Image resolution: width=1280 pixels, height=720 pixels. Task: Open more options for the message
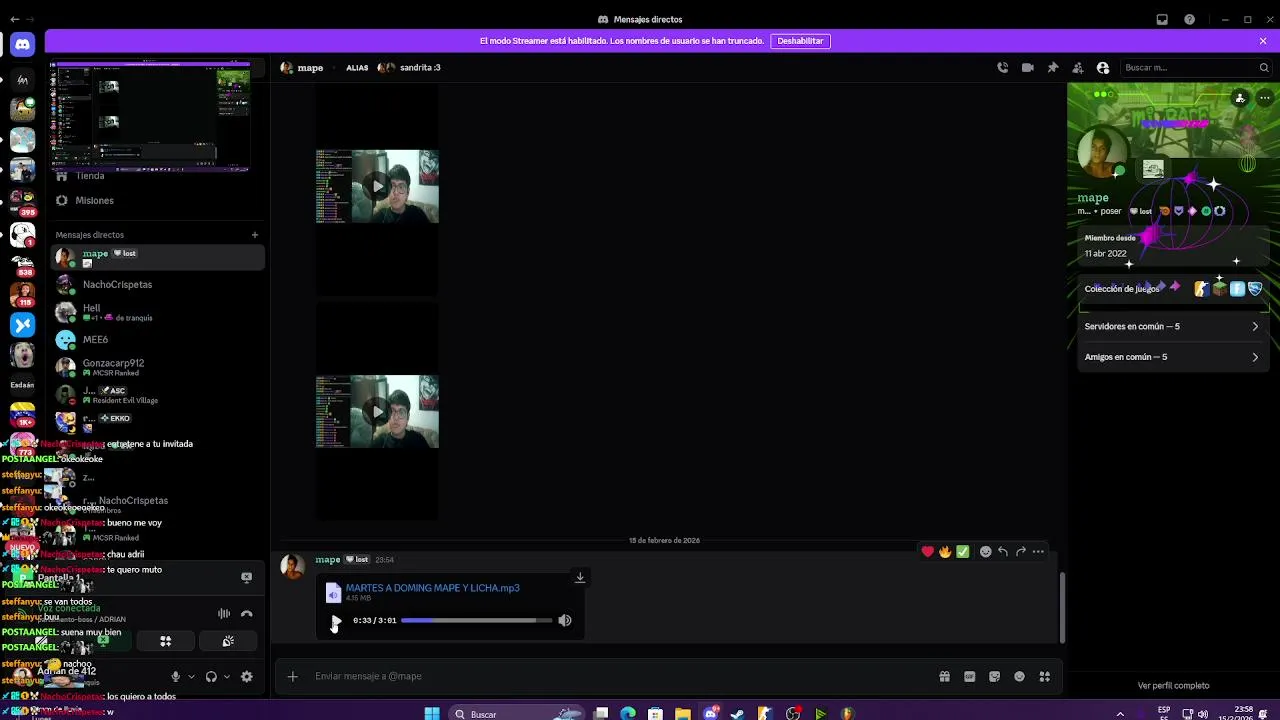click(x=1038, y=552)
